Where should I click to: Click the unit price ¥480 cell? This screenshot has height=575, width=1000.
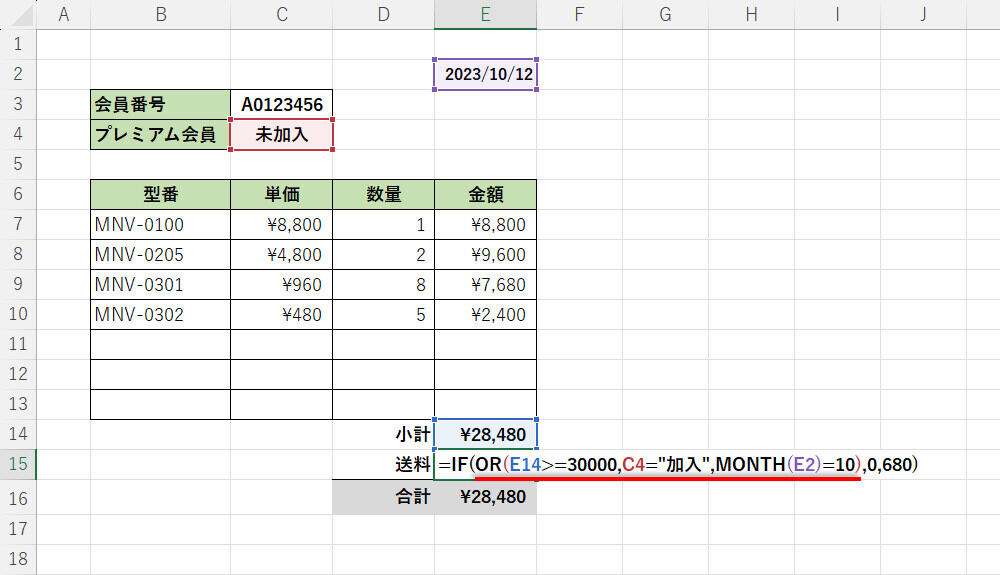pyautogui.click(x=282, y=314)
